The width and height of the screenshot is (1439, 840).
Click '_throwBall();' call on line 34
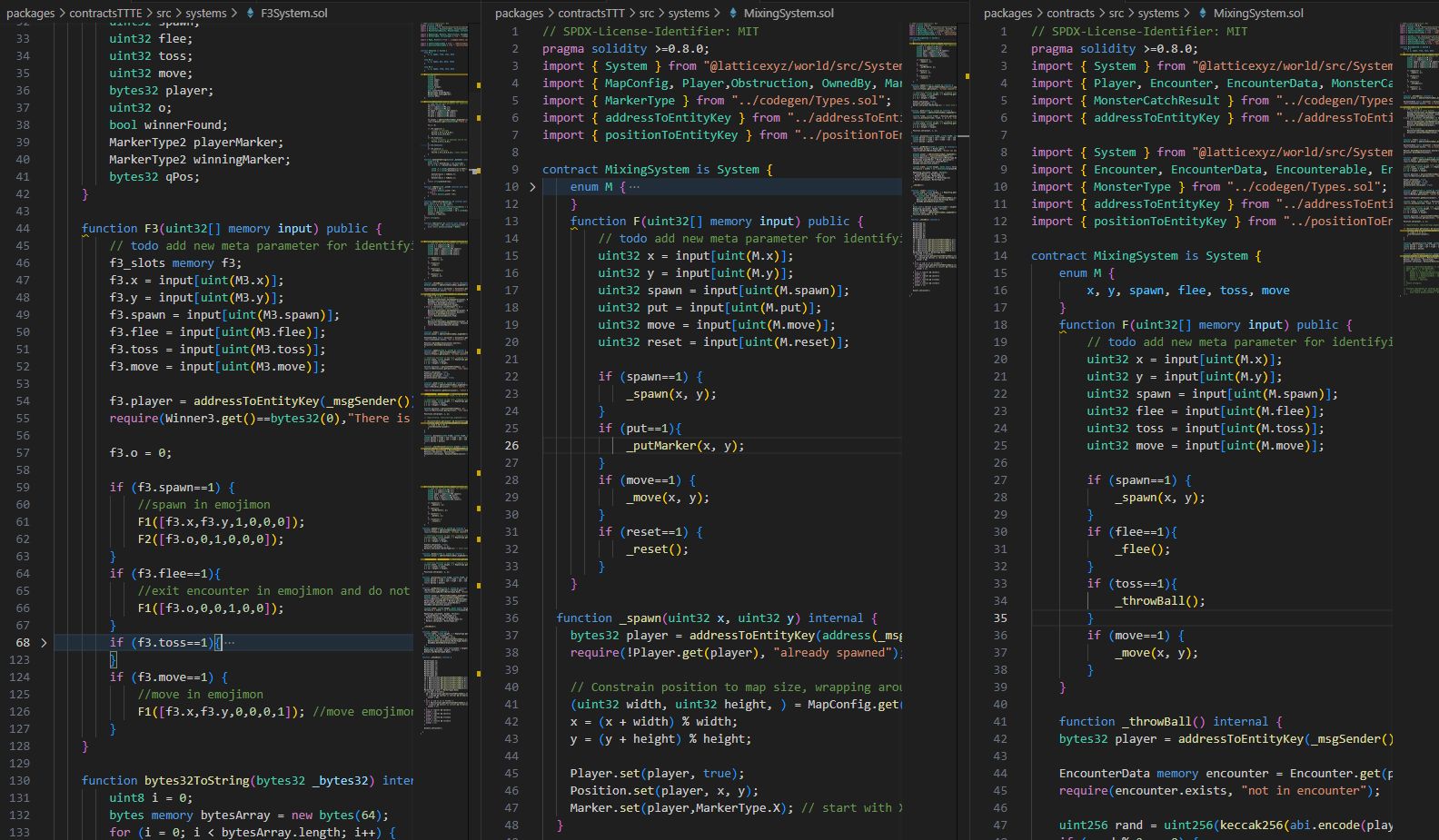pyautogui.click(x=1160, y=601)
